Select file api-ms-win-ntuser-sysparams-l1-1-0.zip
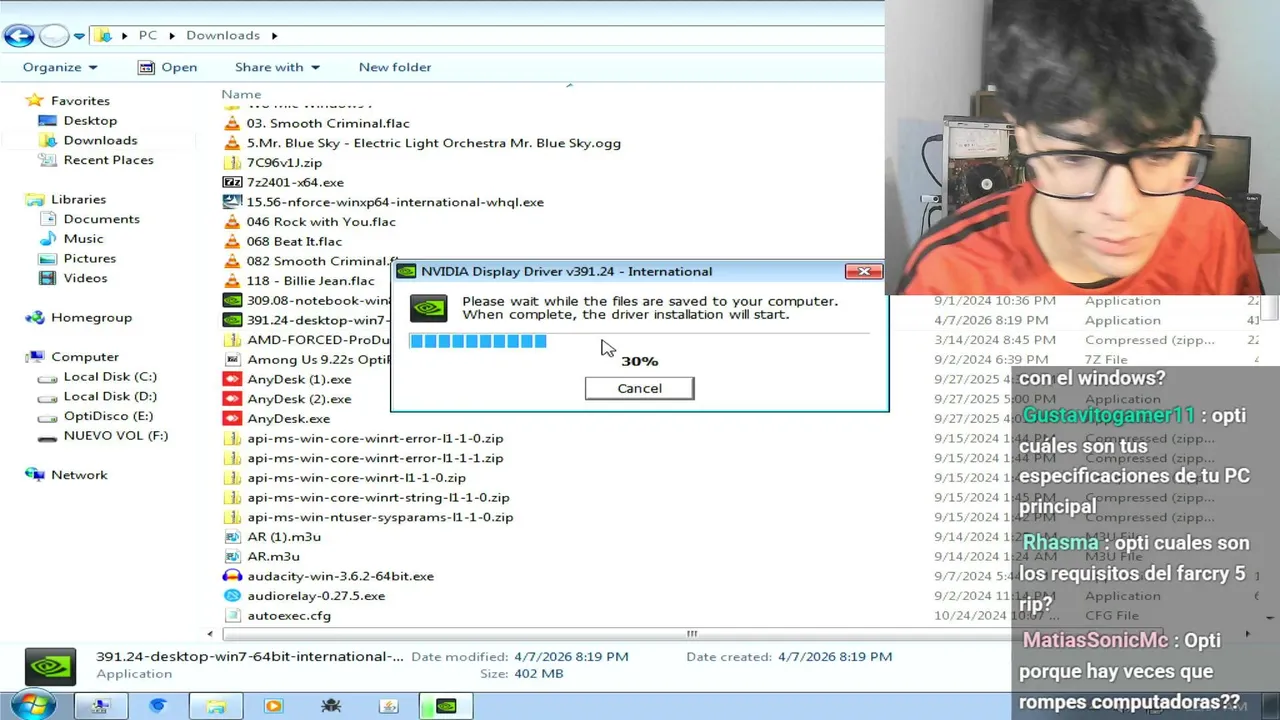1280x720 pixels. tap(380, 517)
